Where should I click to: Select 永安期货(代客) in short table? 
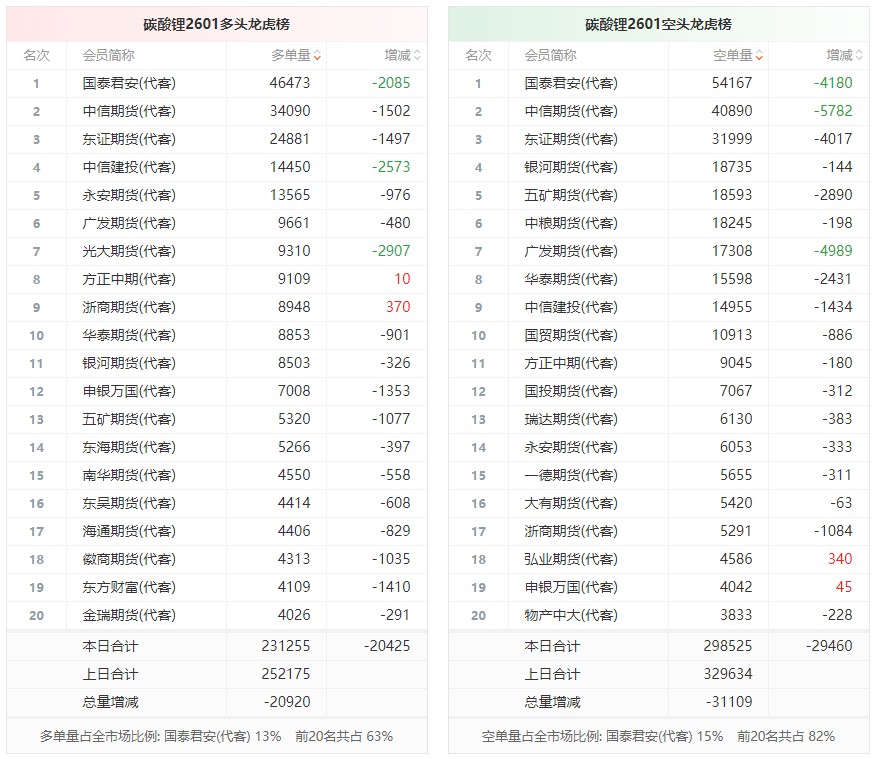tap(571, 447)
